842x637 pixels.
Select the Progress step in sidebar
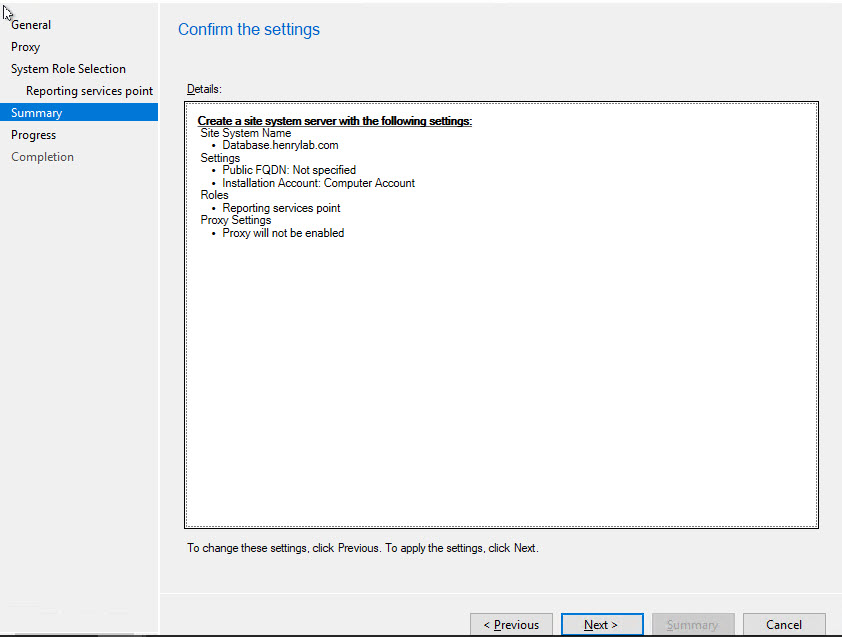(x=34, y=135)
